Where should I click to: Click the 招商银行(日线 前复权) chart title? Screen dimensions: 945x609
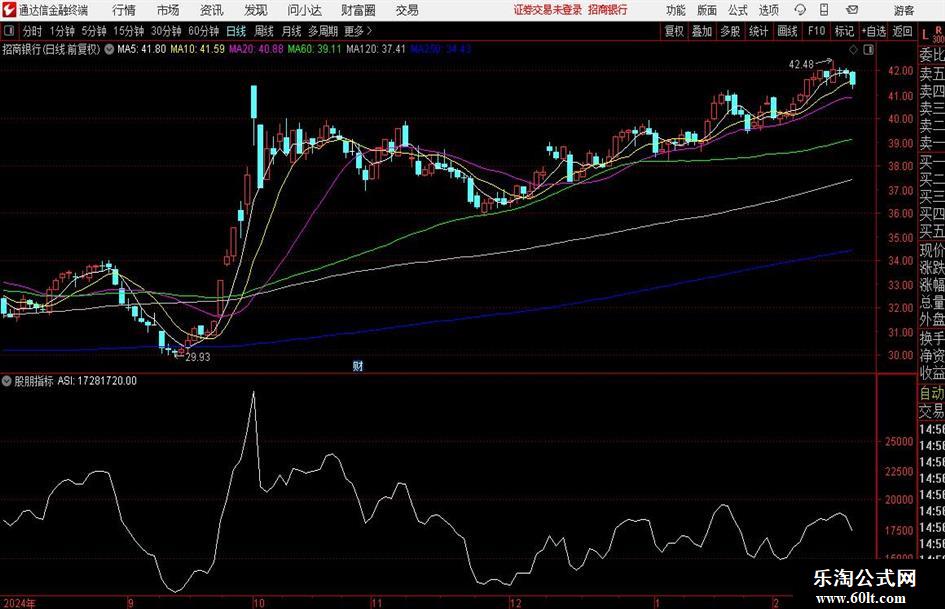pyautogui.click(x=51, y=49)
